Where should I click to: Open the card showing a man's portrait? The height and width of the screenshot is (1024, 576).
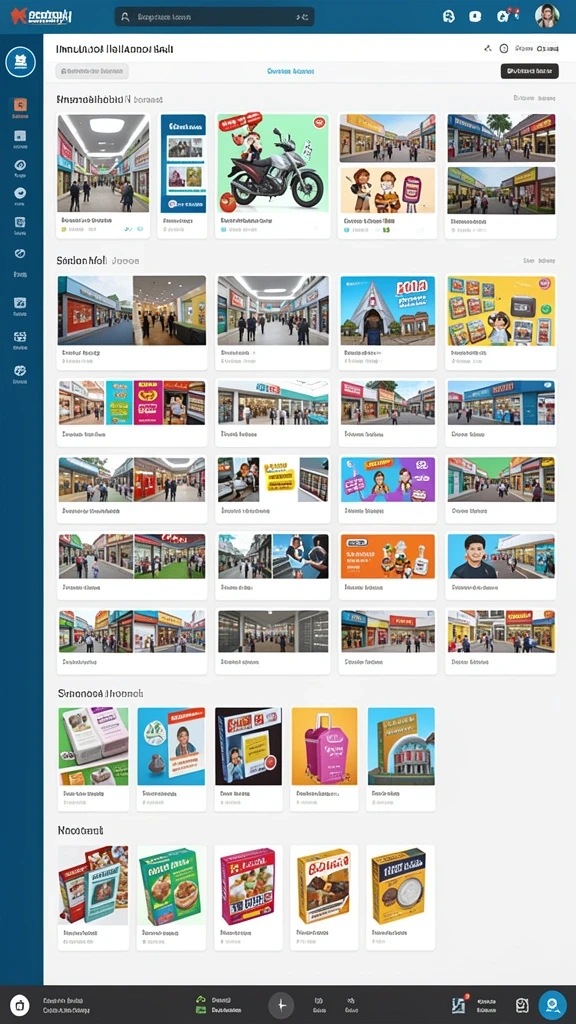pyautogui.click(x=501, y=566)
